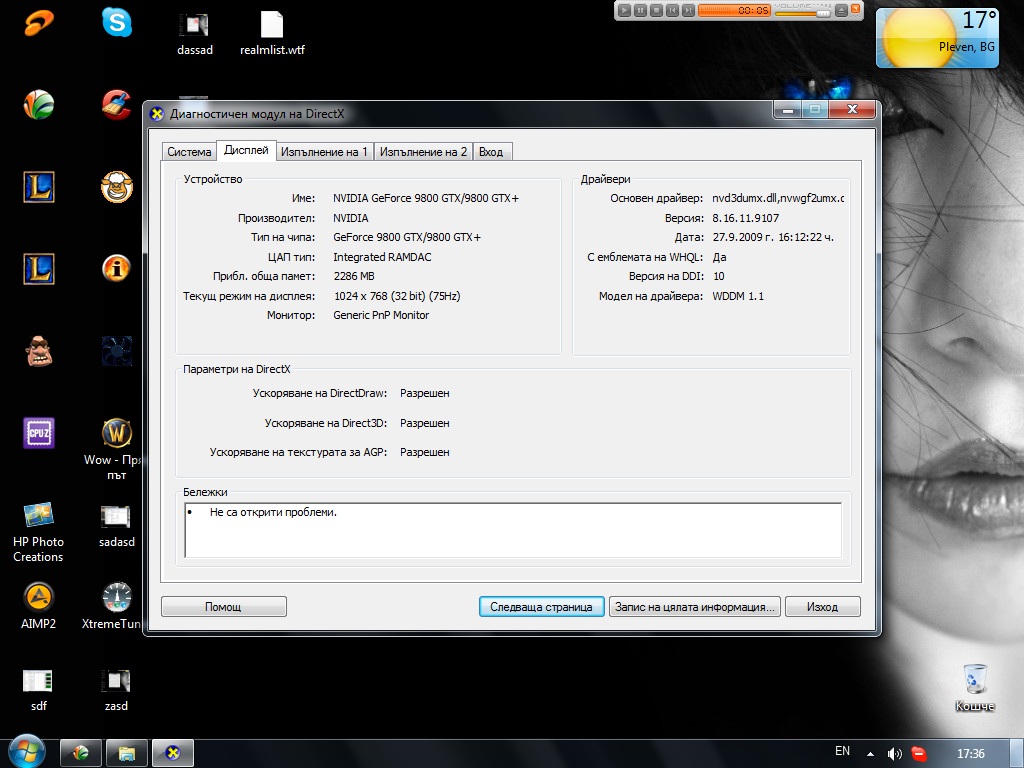
Task: Stop playback in the mini player widget
Action: pyautogui.click(x=656, y=10)
